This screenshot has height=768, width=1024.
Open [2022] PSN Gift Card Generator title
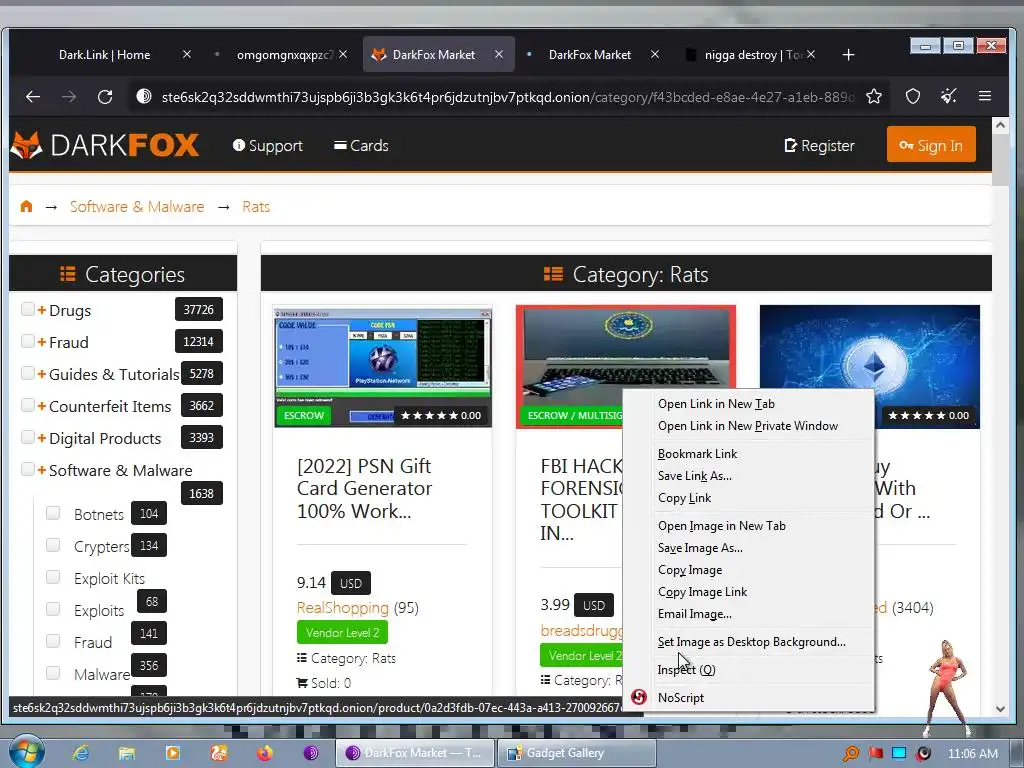pyautogui.click(x=364, y=488)
